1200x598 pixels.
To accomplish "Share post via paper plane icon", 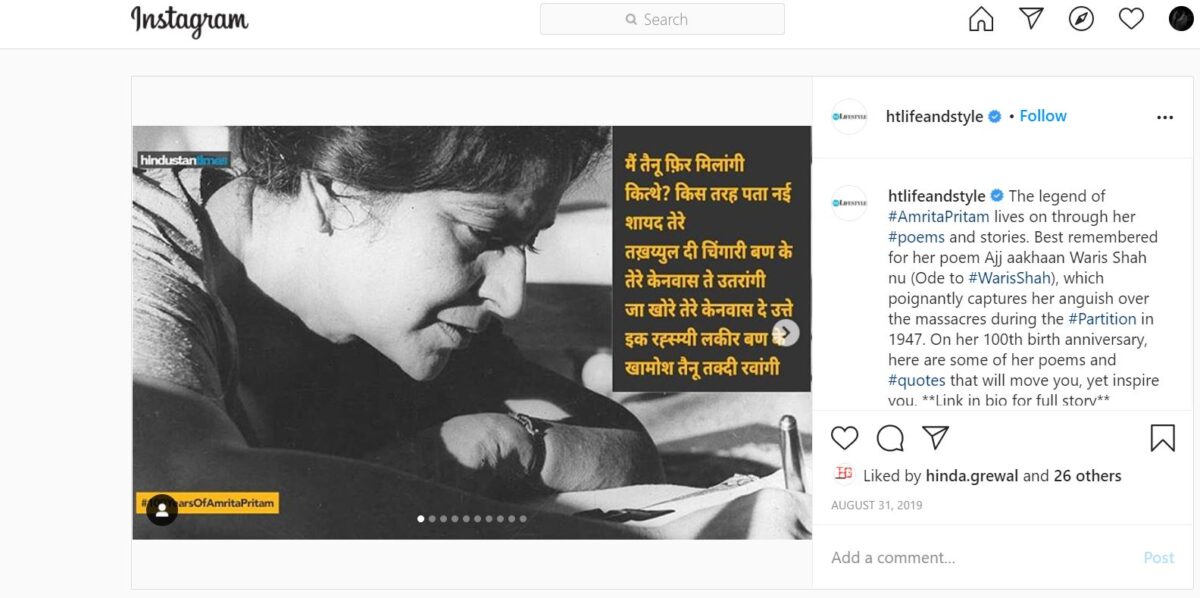I will pyautogui.click(x=935, y=438).
